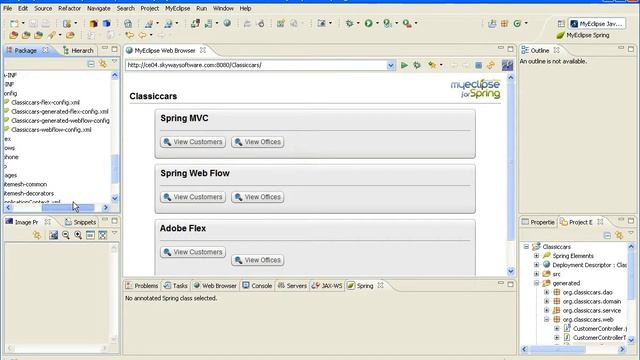Viewport: 640px width, 360px height.
Task: Click the blue image icon at the browser toolbar's right end
Action: (x=507, y=65)
